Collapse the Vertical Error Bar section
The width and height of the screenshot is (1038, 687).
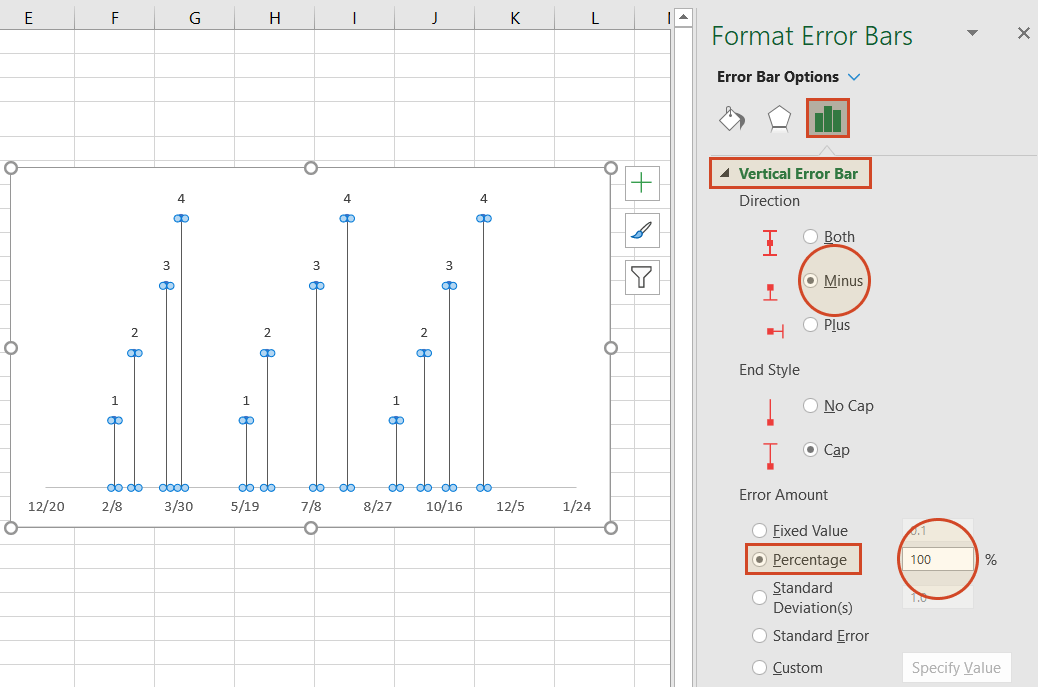coord(725,172)
